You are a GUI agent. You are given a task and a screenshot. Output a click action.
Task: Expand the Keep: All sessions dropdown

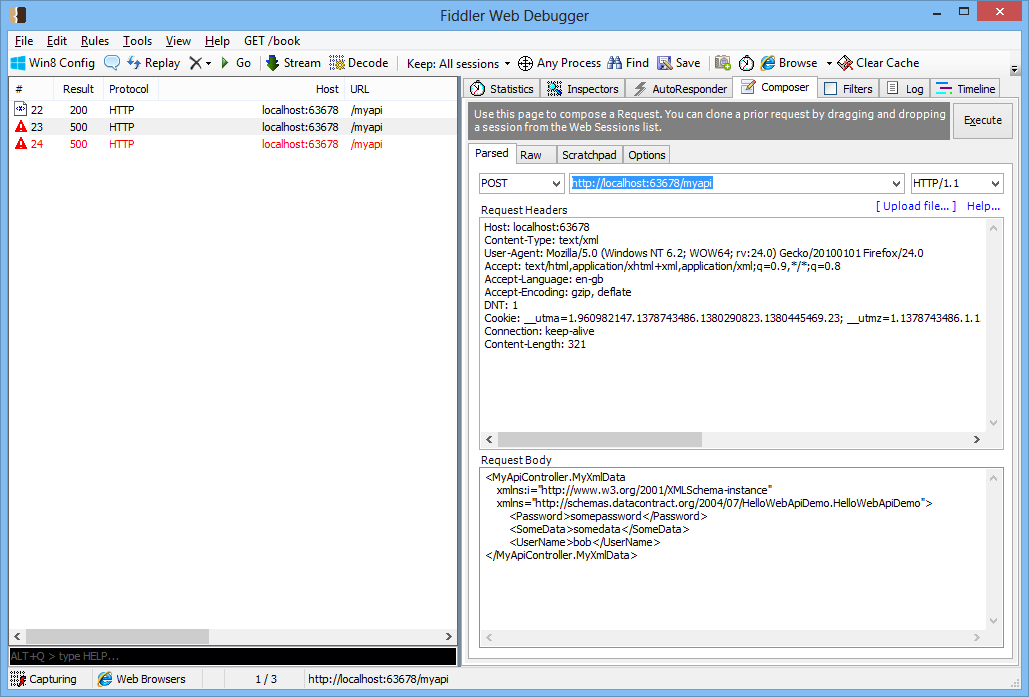point(458,64)
